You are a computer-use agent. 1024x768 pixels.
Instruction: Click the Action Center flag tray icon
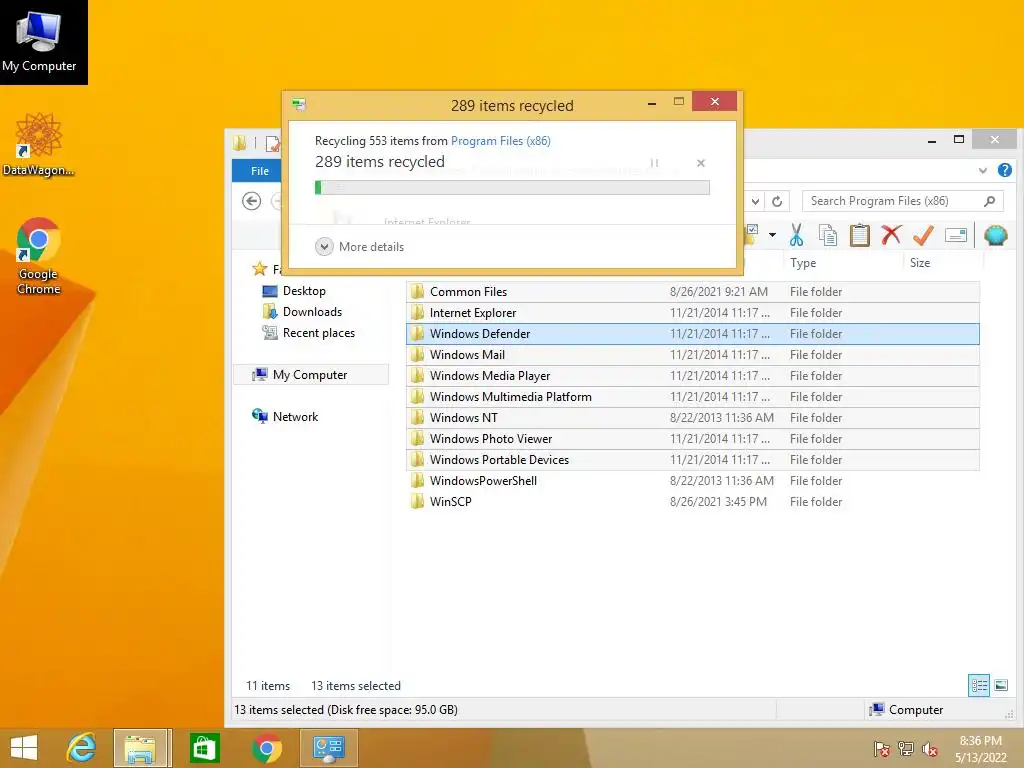click(x=881, y=749)
